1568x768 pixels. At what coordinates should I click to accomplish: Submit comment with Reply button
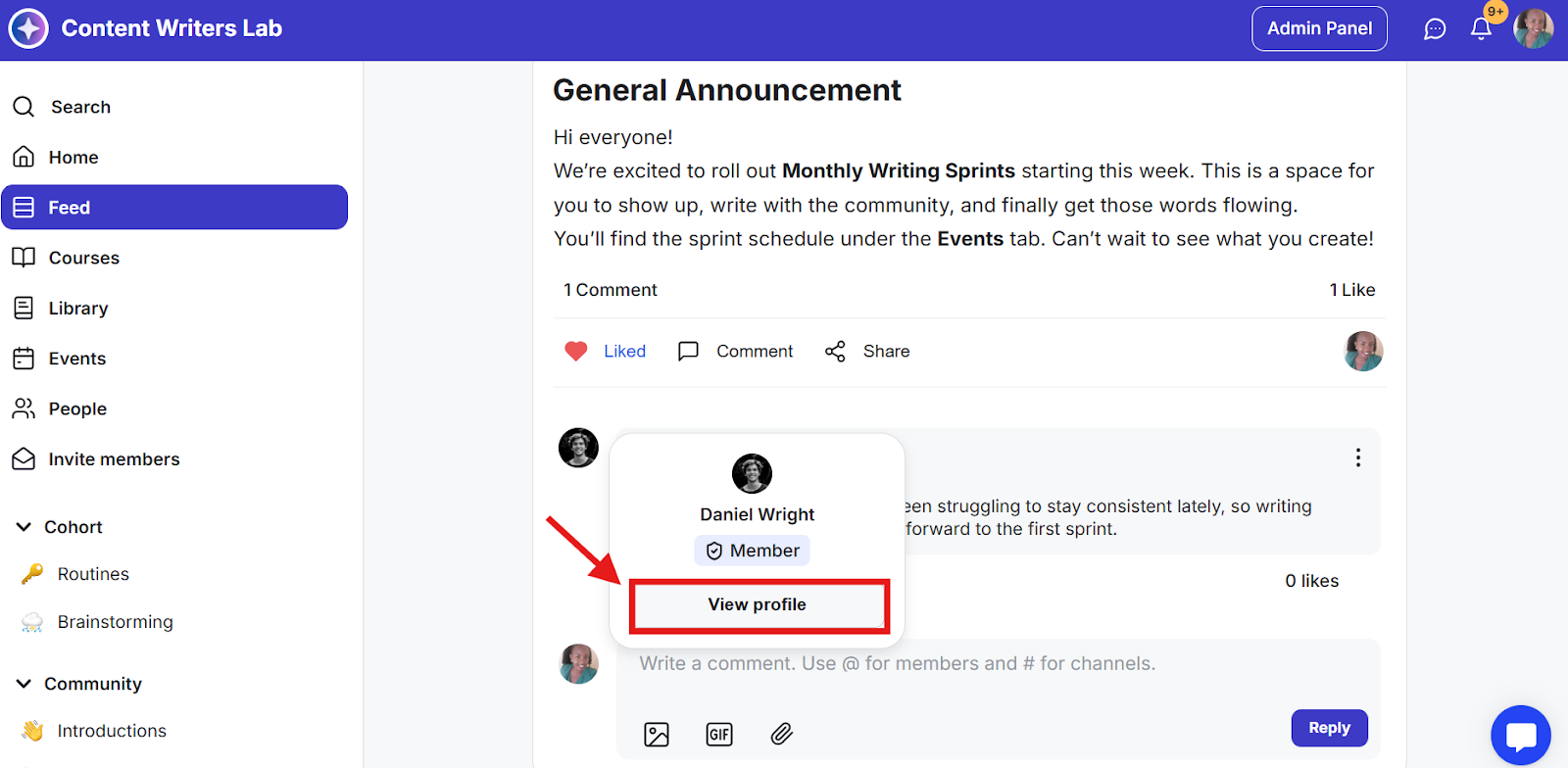(1329, 728)
